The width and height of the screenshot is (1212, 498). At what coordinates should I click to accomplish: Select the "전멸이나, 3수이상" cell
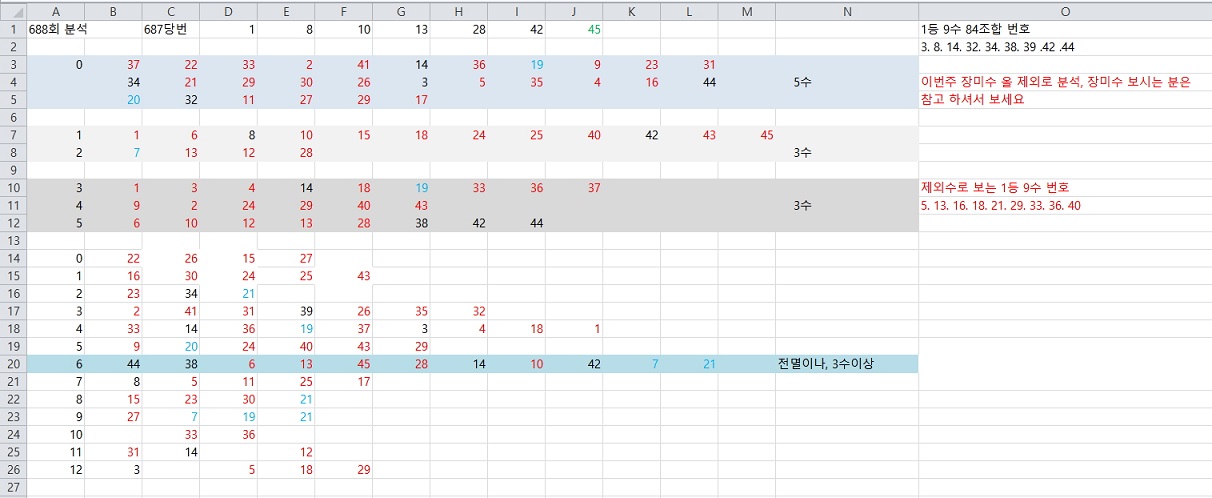pos(826,363)
